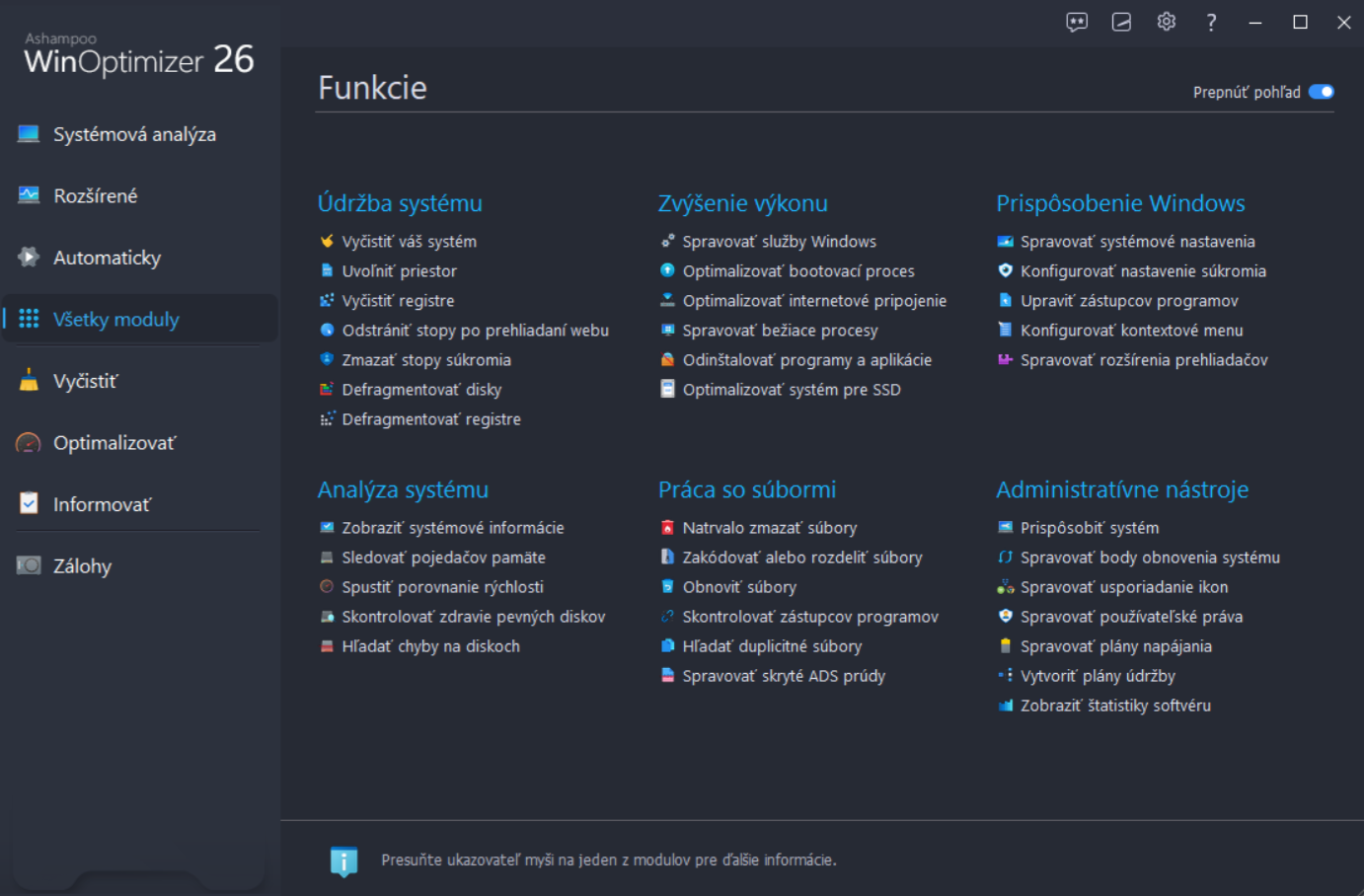Open Spravovať používateľské práva
The height and width of the screenshot is (896, 1364).
[x=1131, y=617]
